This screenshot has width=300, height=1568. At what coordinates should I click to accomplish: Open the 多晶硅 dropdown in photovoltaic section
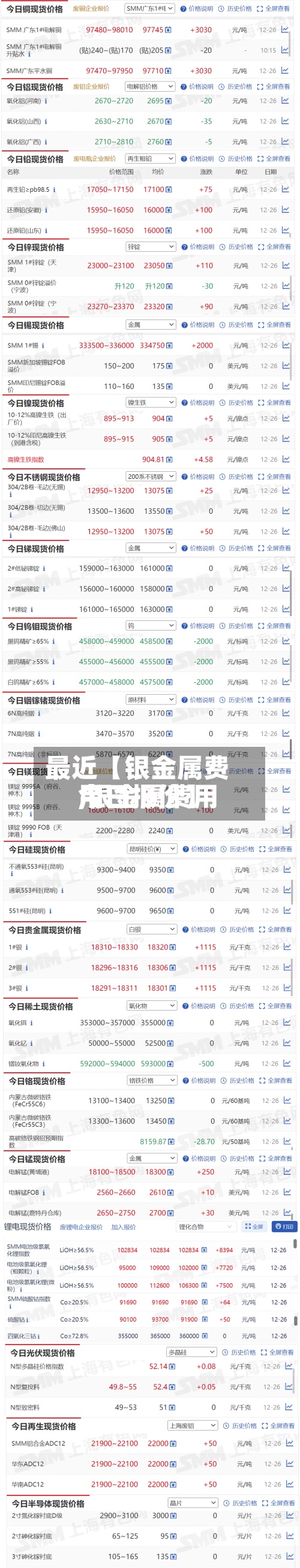(191, 1353)
